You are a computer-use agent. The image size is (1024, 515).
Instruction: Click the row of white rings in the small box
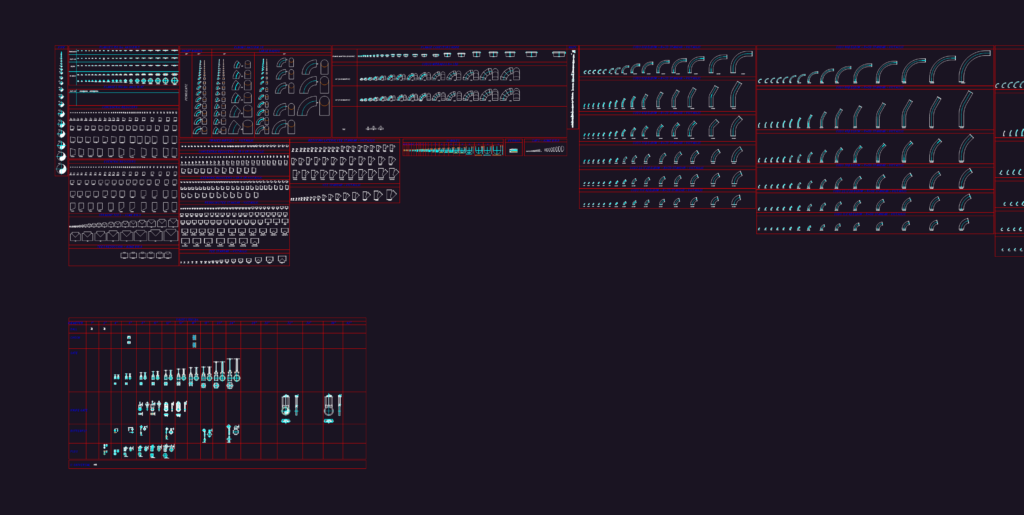pyautogui.click(x=554, y=149)
